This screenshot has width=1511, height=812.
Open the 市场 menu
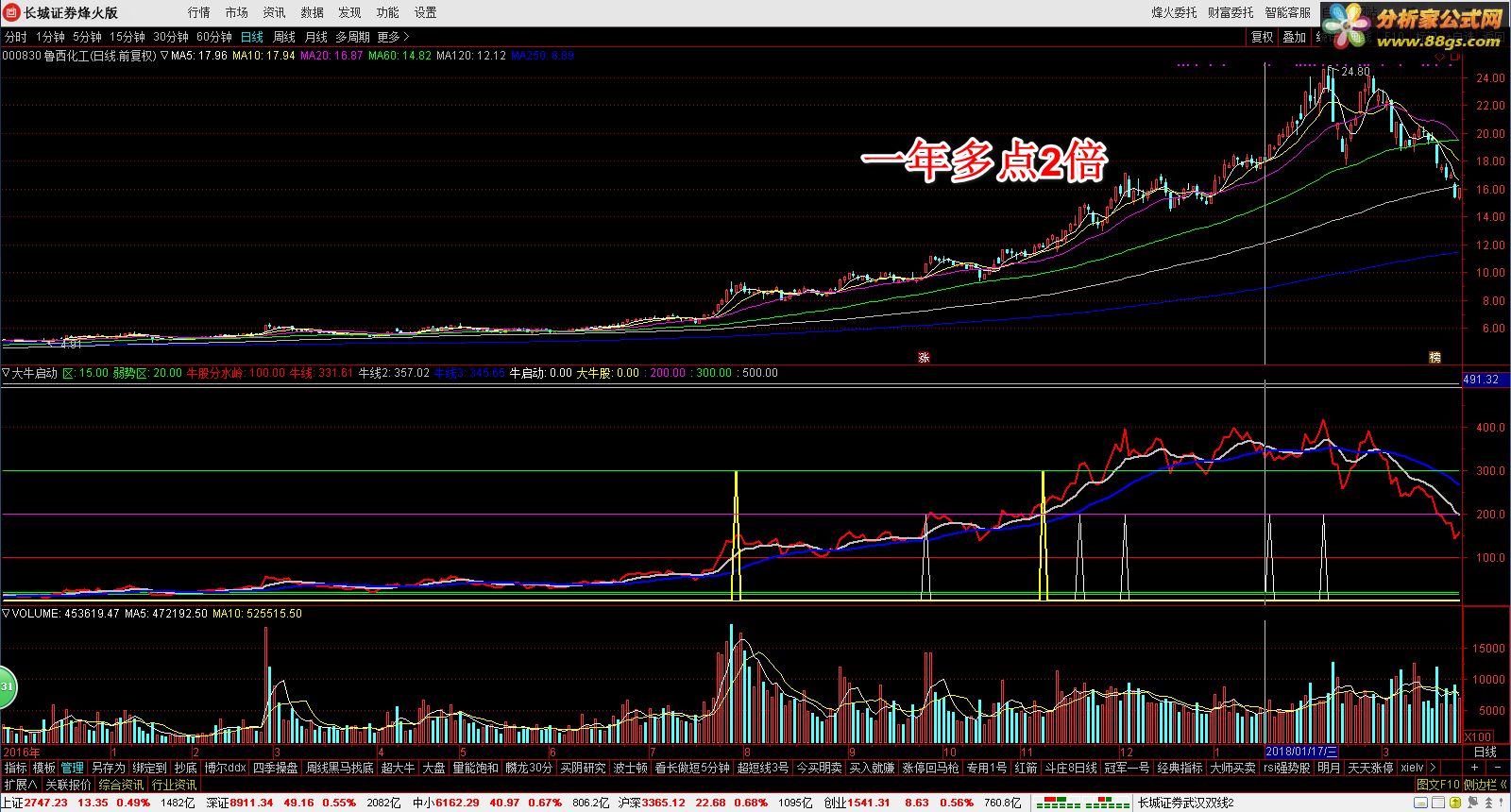236,12
